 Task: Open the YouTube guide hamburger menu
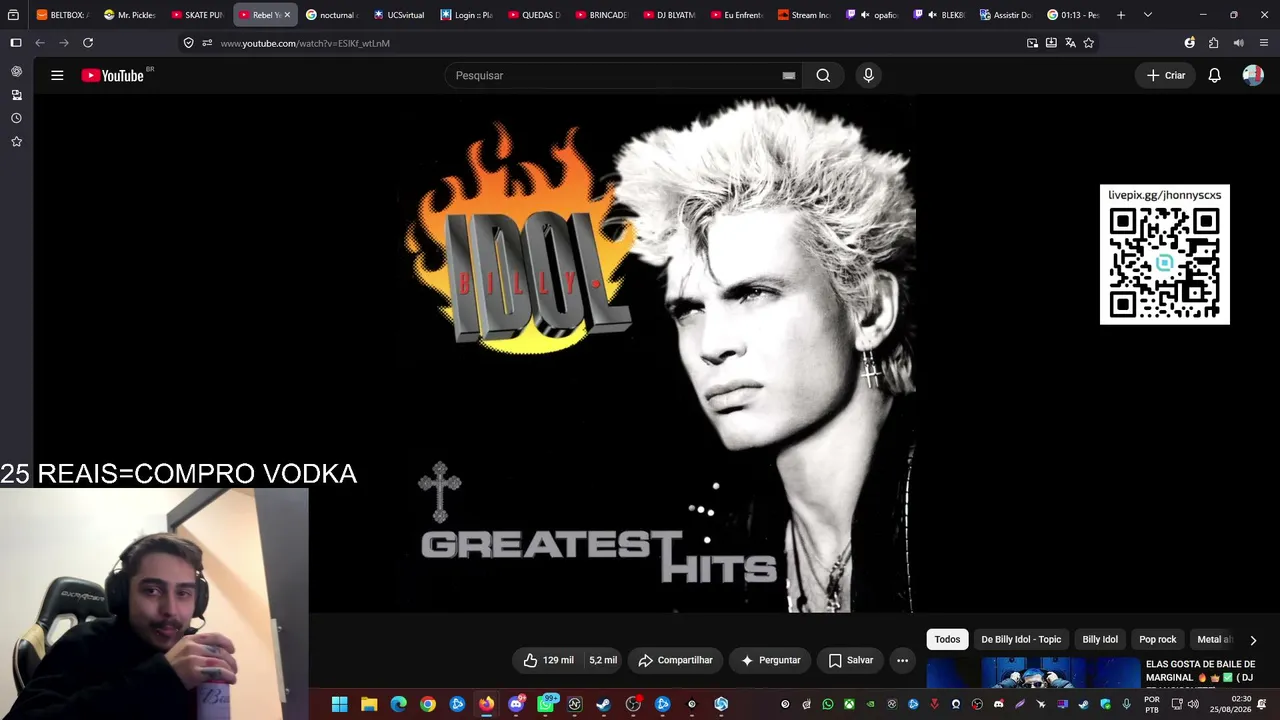click(x=57, y=75)
